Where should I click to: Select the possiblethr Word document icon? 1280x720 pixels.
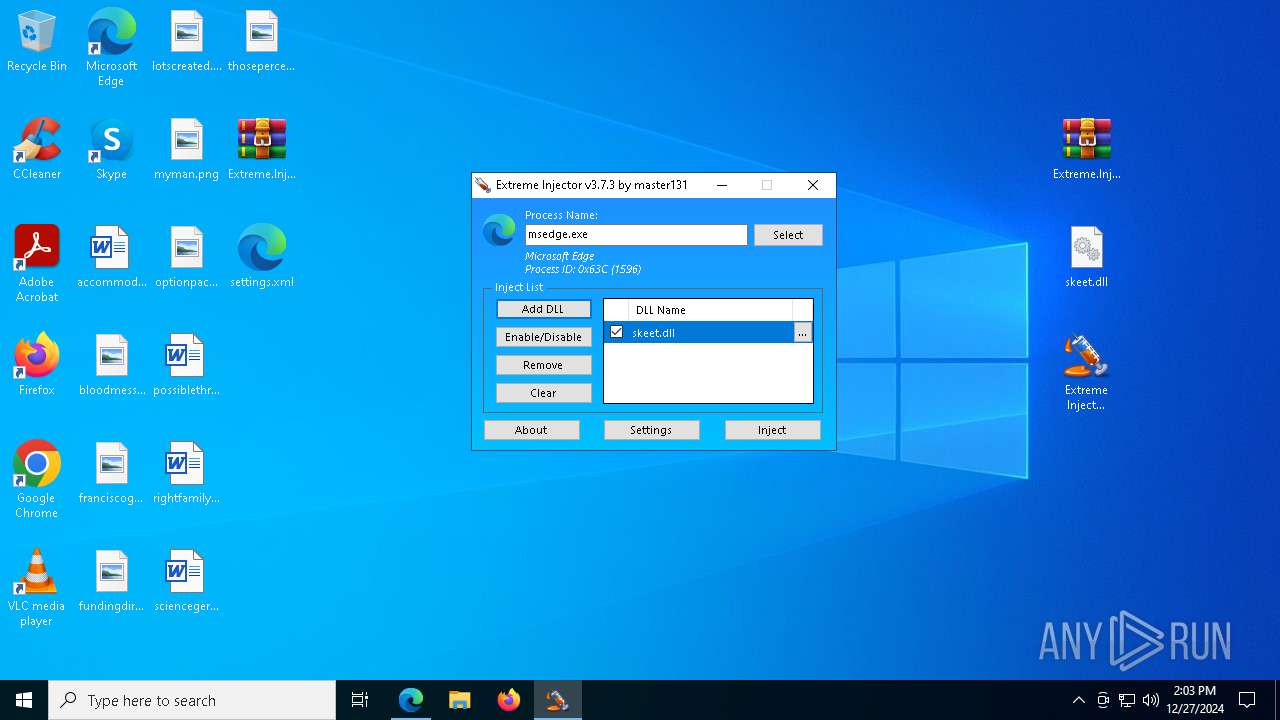pyautogui.click(x=186, y=366)
